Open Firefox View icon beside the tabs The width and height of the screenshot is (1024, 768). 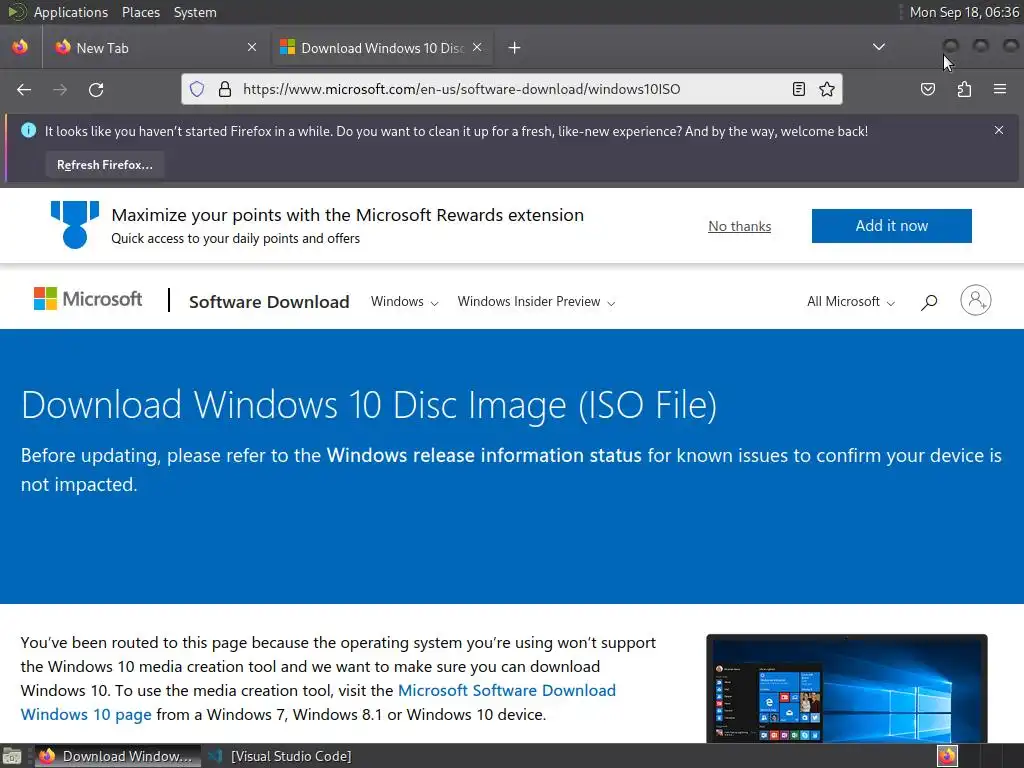tap(20, 47)
